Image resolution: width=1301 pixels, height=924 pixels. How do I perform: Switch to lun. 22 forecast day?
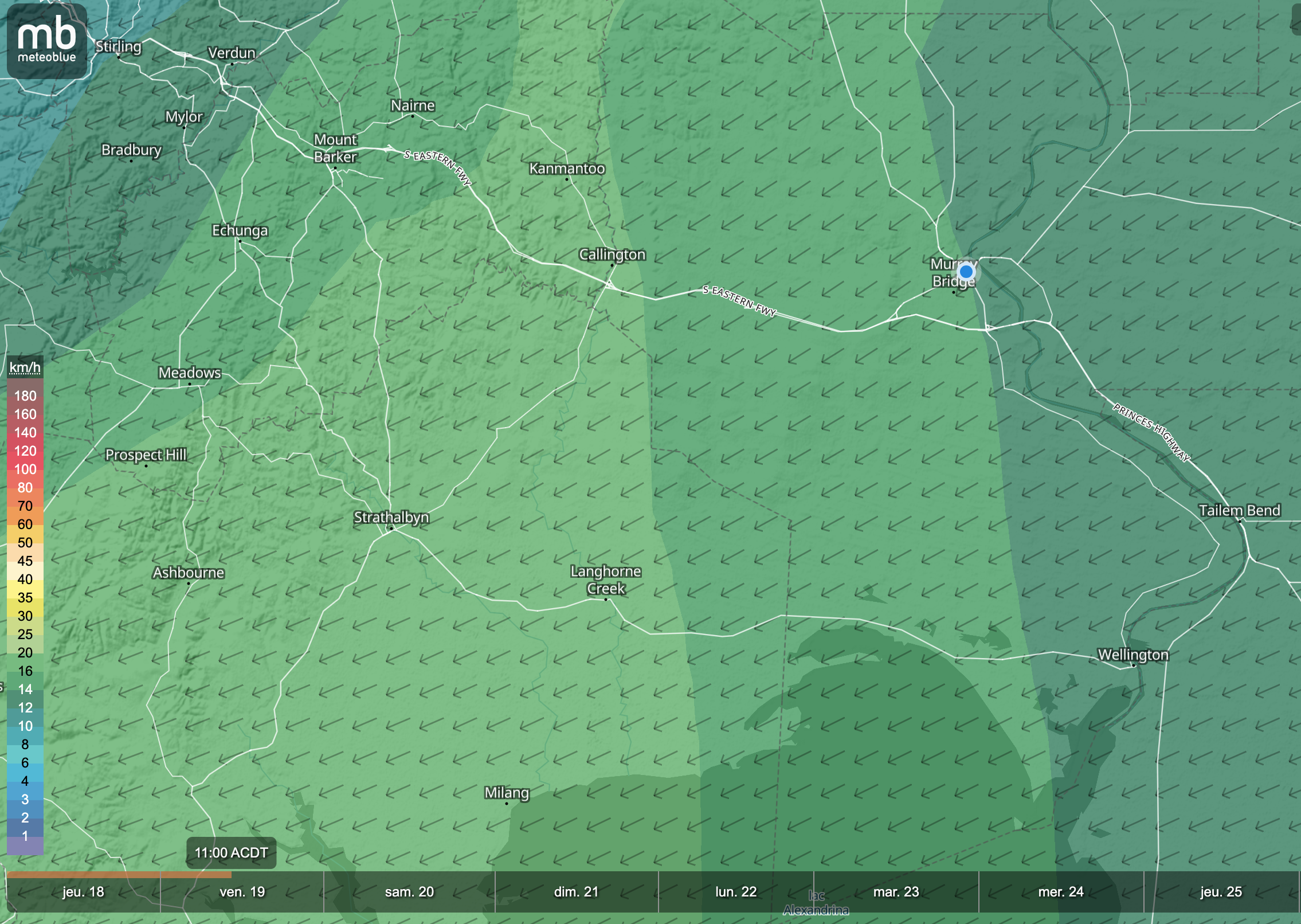736,892
